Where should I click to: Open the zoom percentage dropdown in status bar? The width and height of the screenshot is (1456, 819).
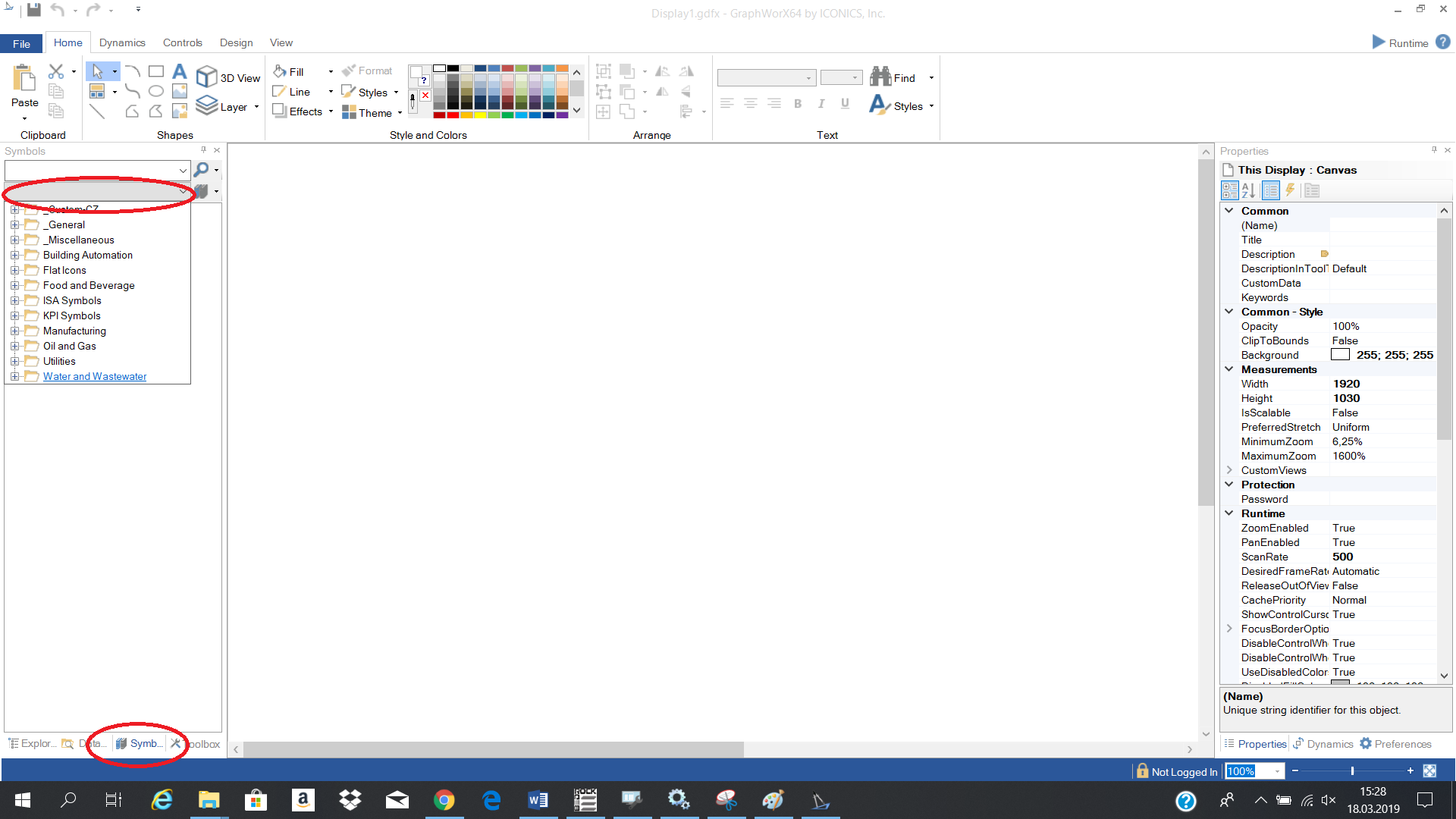point(1278,771)
